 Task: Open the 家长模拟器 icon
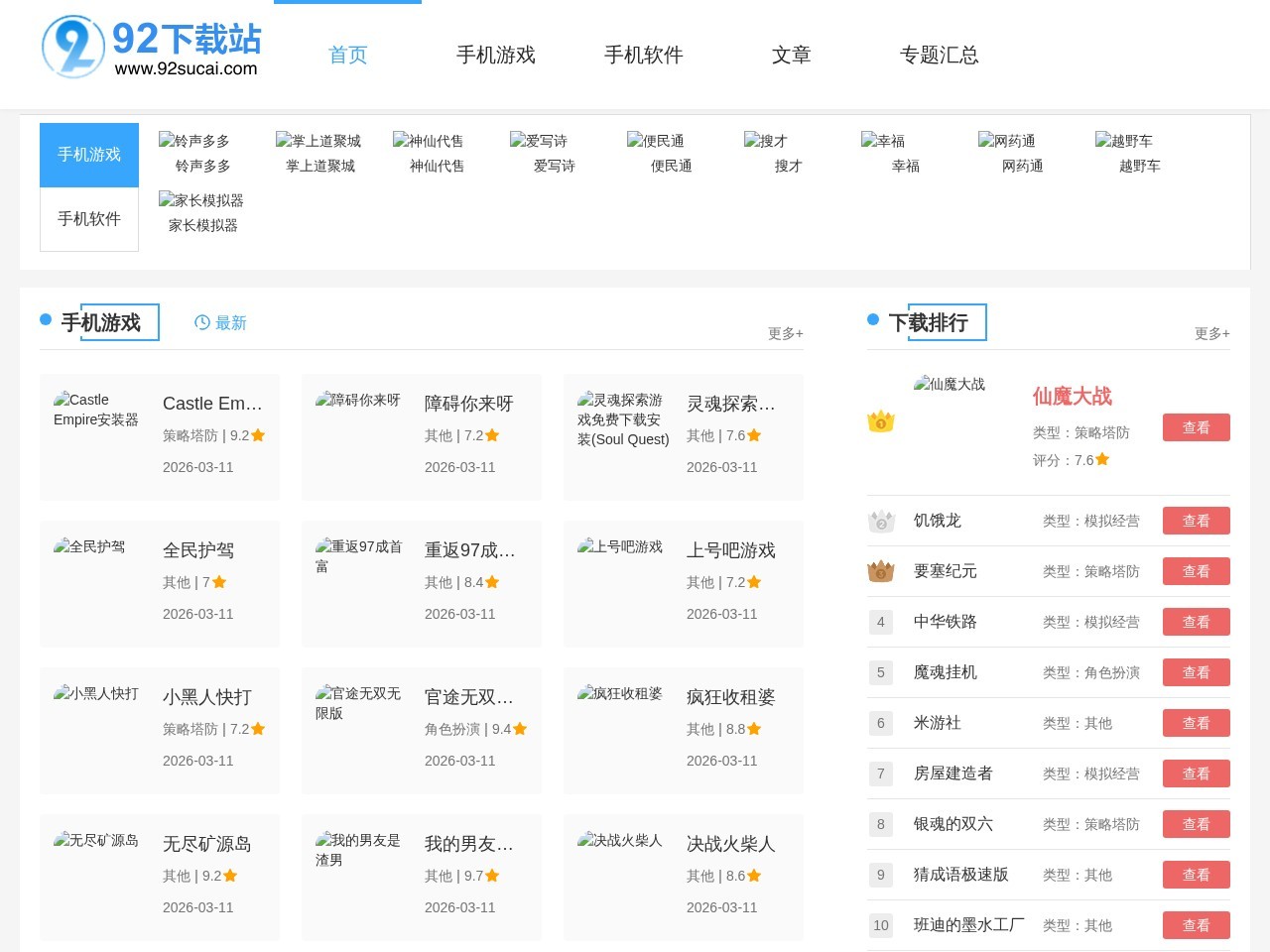(x=202, y=201)
